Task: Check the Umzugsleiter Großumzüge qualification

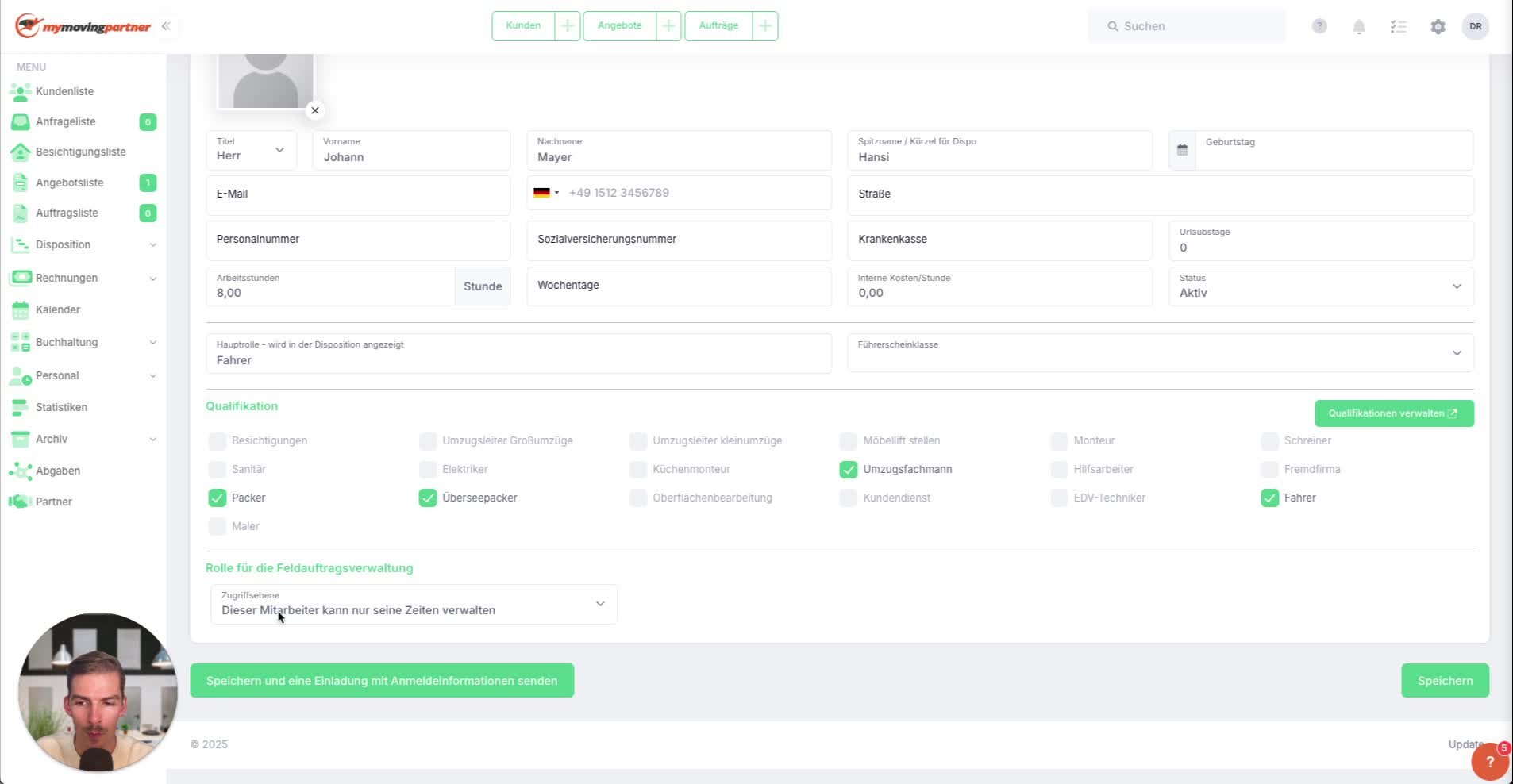Action: tap(428, 441)
